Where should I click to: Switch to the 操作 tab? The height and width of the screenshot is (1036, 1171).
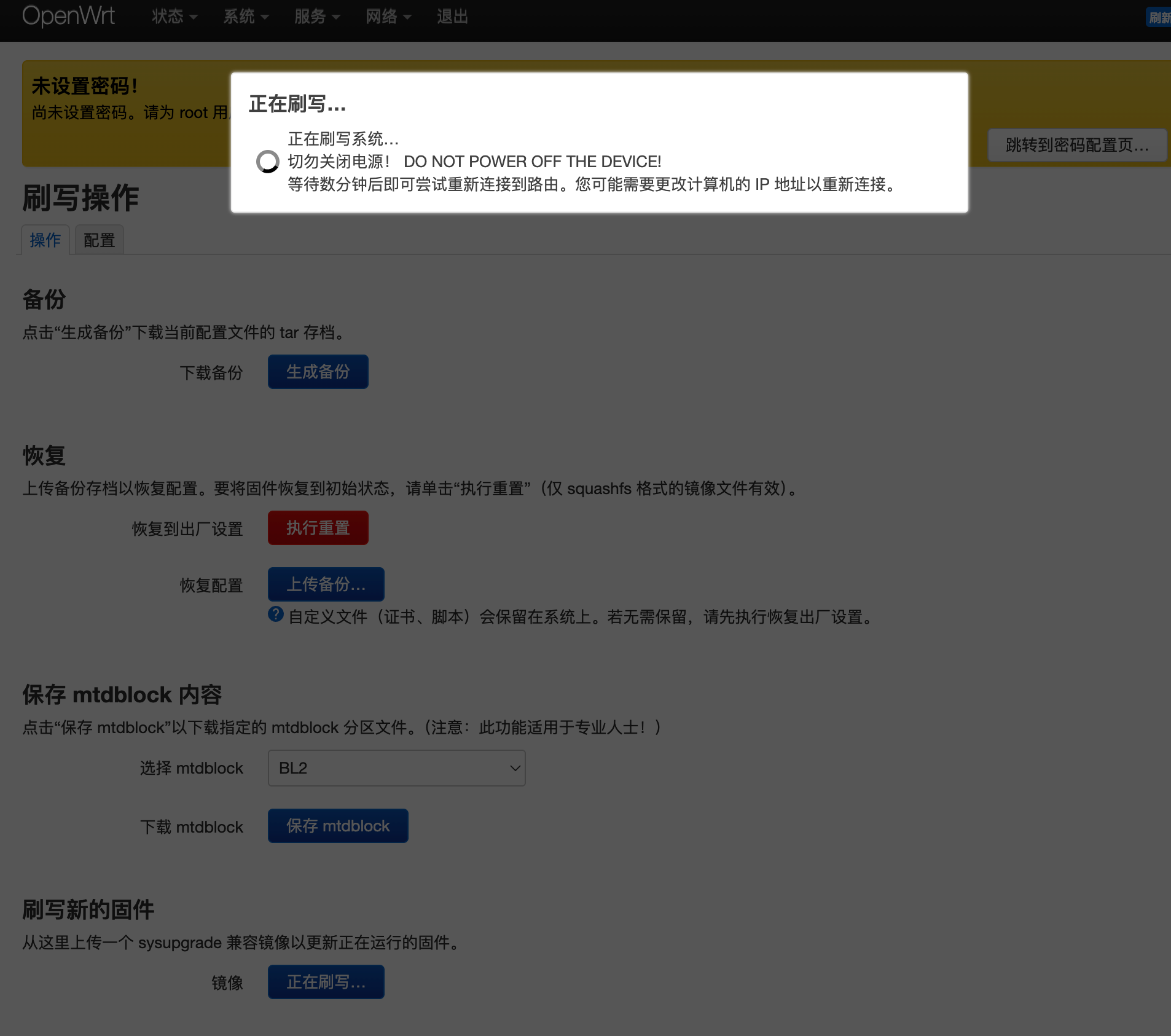pyautogui.click(x=45, y=240)
